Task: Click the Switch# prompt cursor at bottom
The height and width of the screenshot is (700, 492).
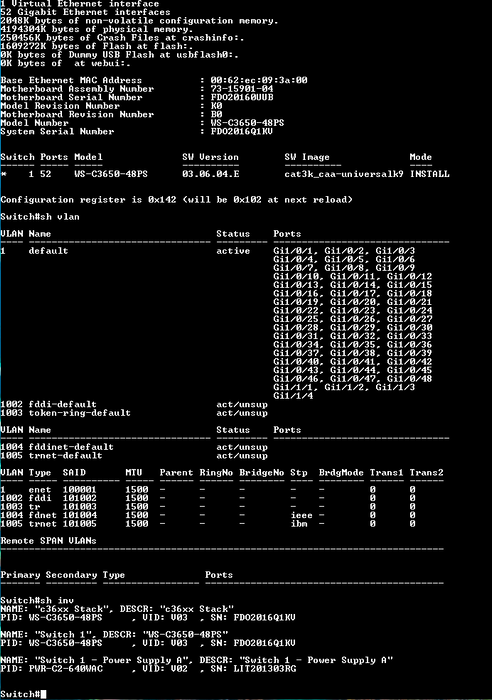Action: tap(43, 694)
